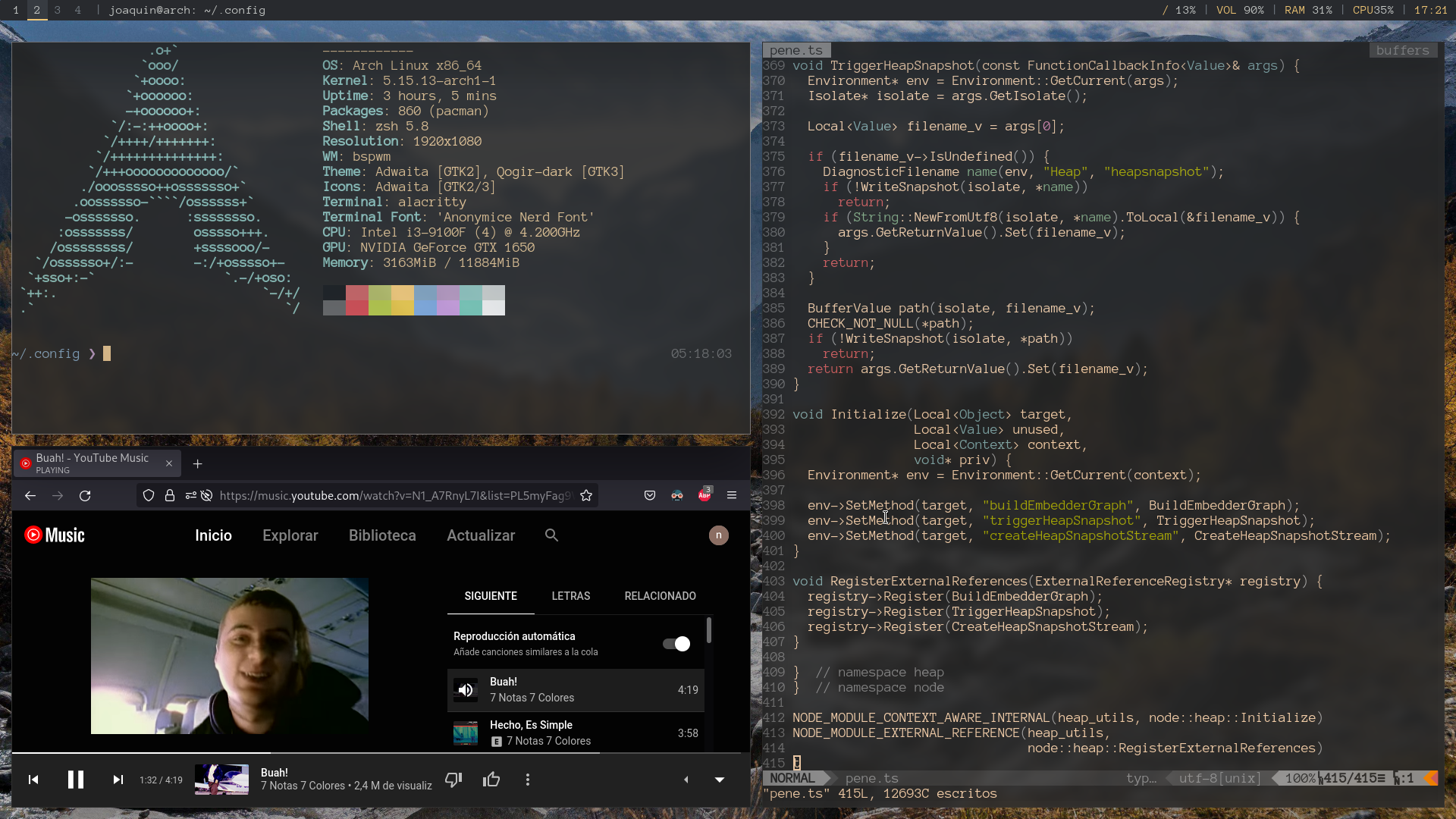Save page to Pocket

(x=648, y=495)
